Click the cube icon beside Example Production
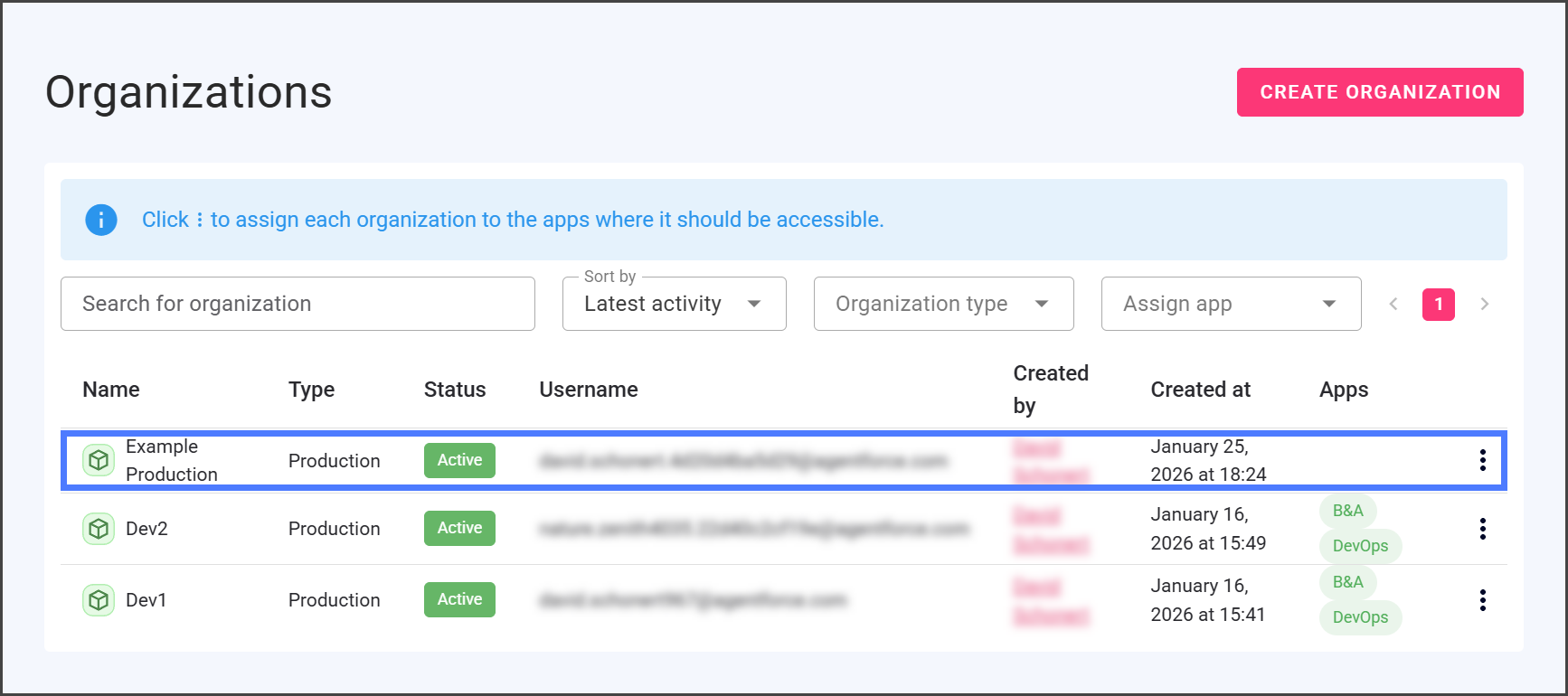 point(99,460)
